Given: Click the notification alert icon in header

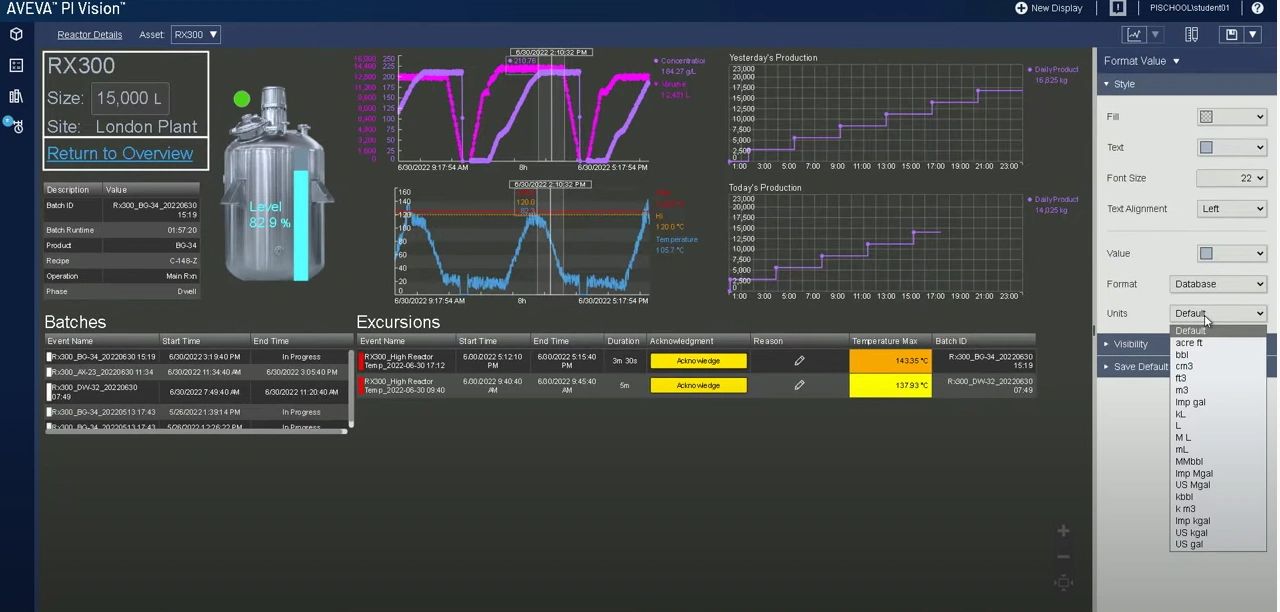Looking at the screenshot, I should pos(1118,8).
